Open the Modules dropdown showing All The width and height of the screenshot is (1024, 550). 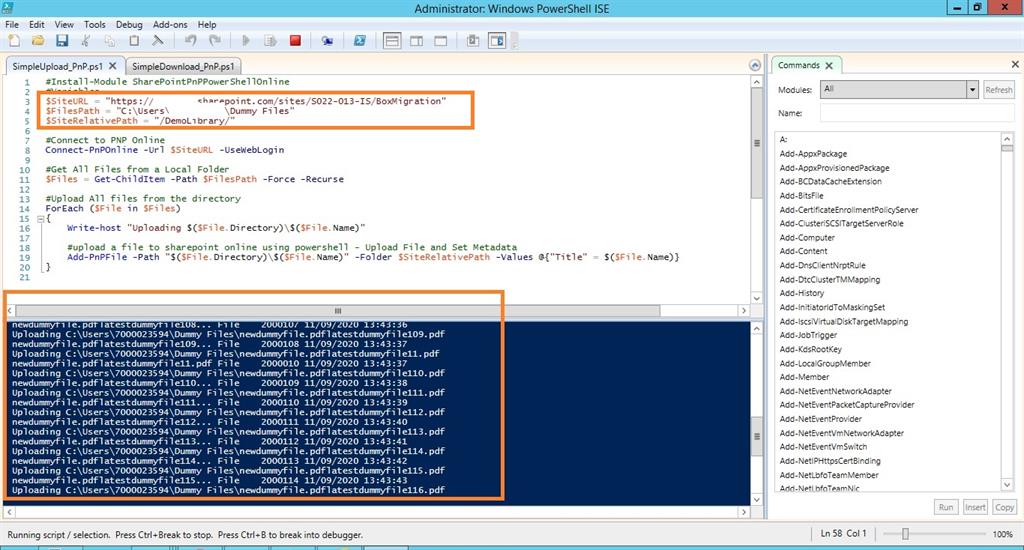click(x=899, y=89)
